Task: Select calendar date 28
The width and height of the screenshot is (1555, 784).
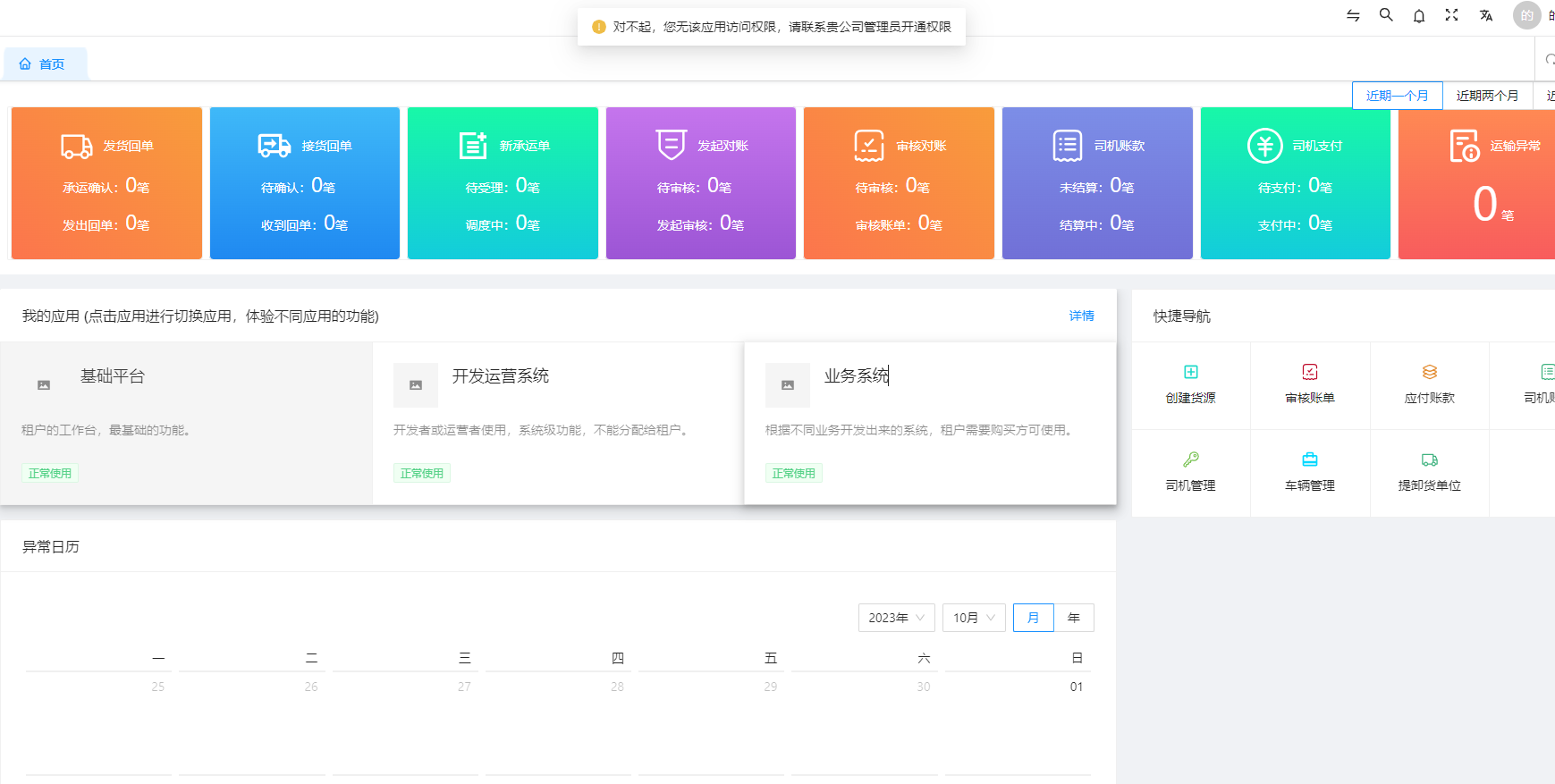Action: coord(617,687)
